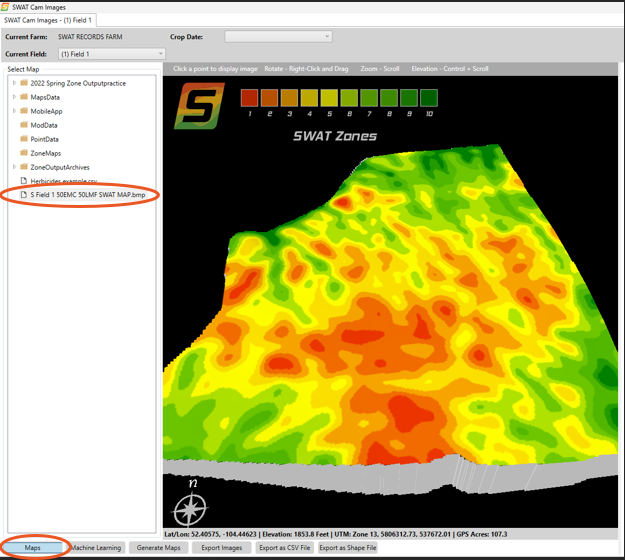Open the Crop Date dropdown

click(x=278, y=36)
